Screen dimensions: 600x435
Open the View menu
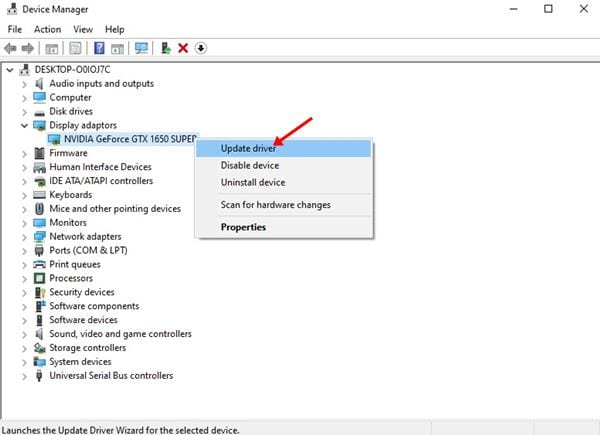[x=83, y=29]
